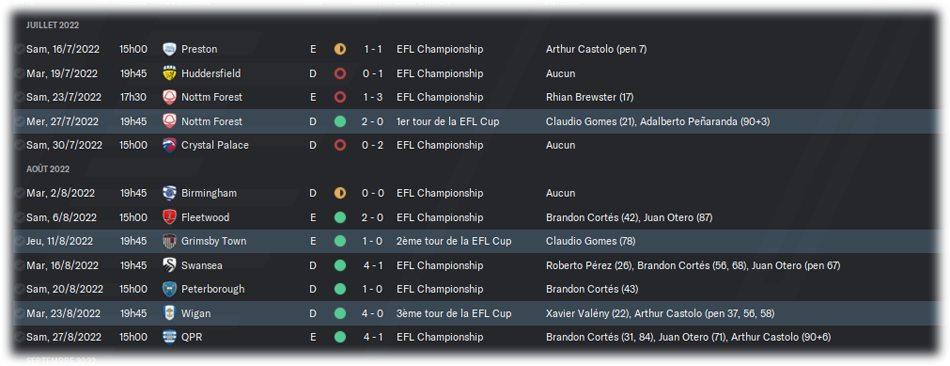
Task: Toggle the check mark beside Sam, 16/7/2022
Action: click(x=19, y=49)
